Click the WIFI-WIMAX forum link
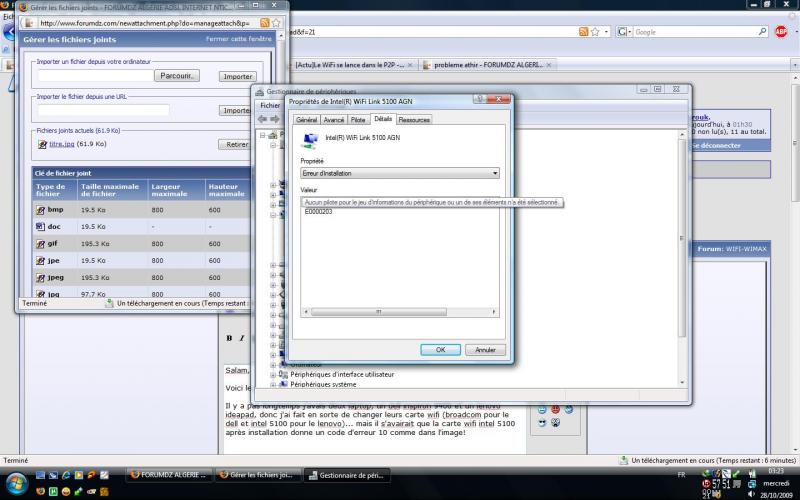800x500 pixels. click(x=746, y=249)
